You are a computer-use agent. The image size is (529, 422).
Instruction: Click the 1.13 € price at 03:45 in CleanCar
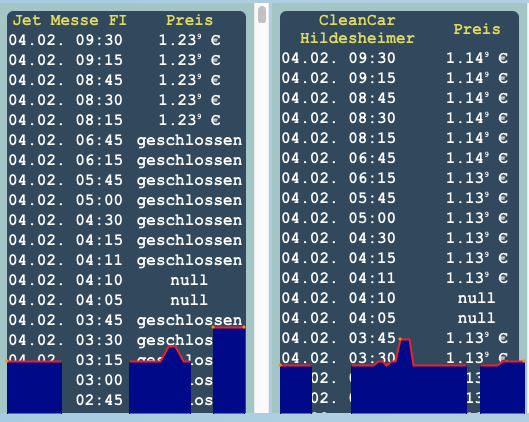pos(477,338)
